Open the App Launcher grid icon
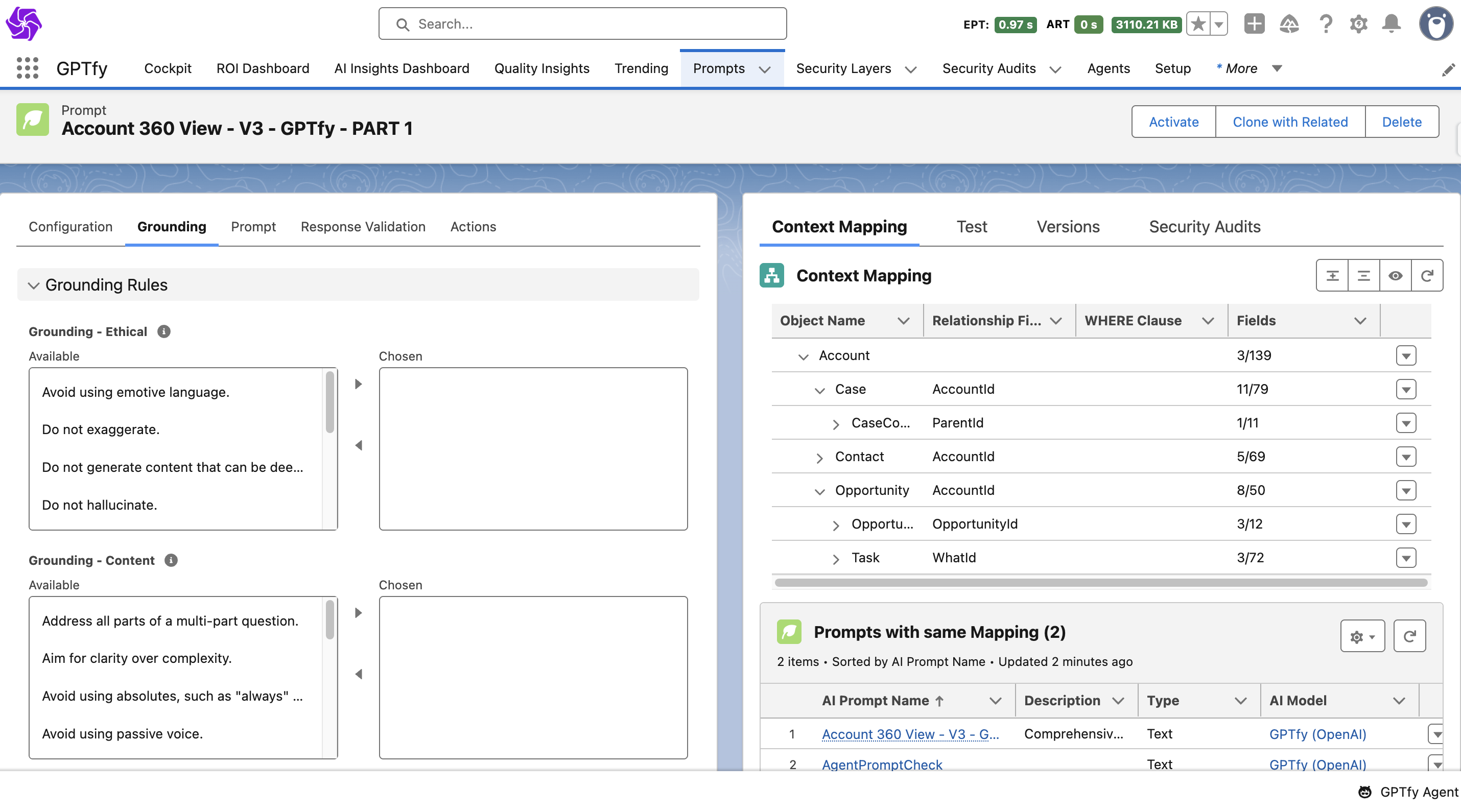 [27, 68]
